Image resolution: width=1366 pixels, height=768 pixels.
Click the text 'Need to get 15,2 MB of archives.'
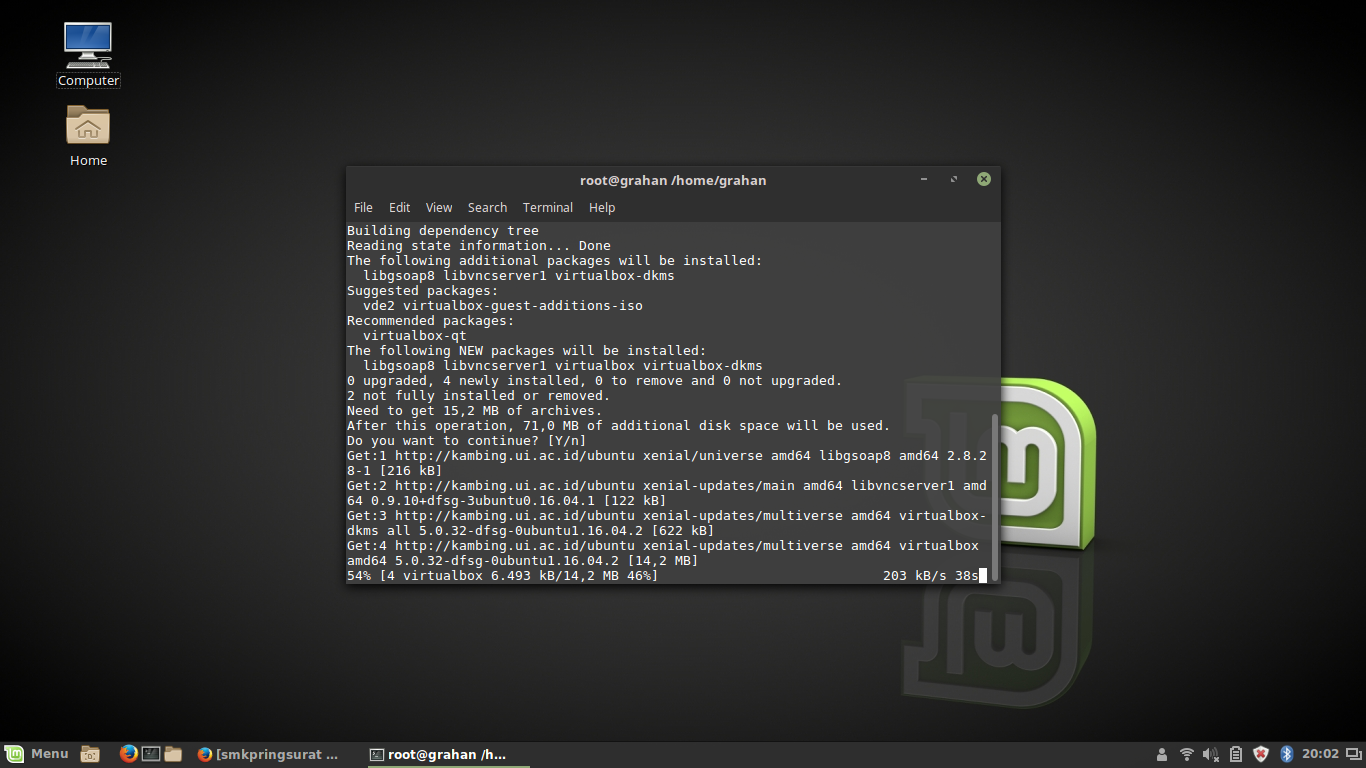click(475, 410)
